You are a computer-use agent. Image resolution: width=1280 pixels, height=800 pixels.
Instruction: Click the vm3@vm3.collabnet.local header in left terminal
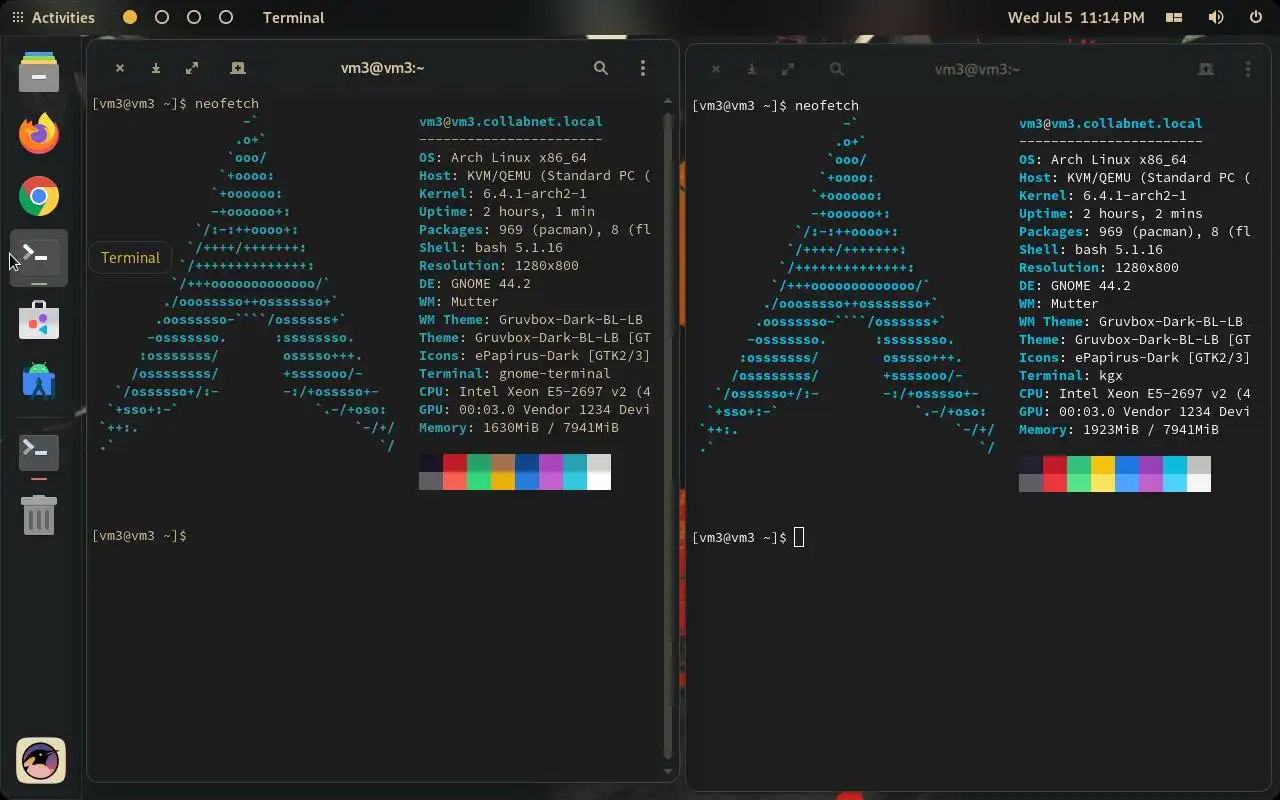tap(511, 121)
